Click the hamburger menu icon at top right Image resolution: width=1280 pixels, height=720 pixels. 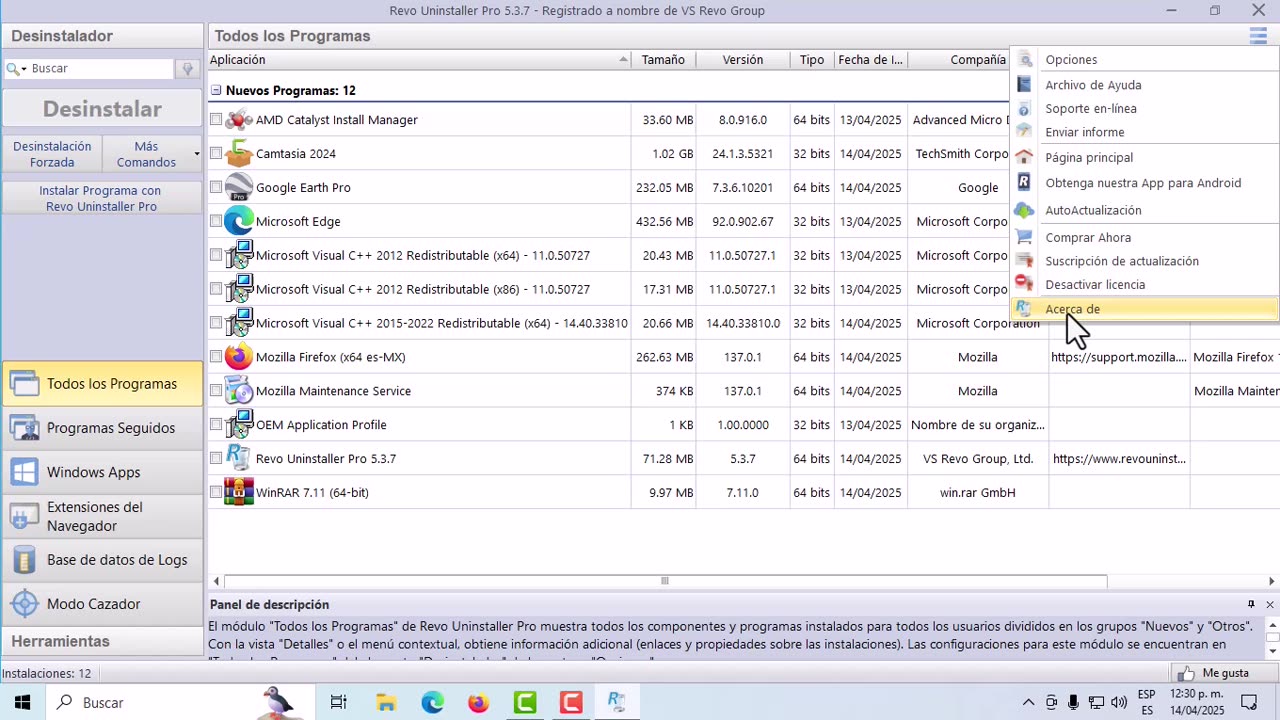[1258, 36]
